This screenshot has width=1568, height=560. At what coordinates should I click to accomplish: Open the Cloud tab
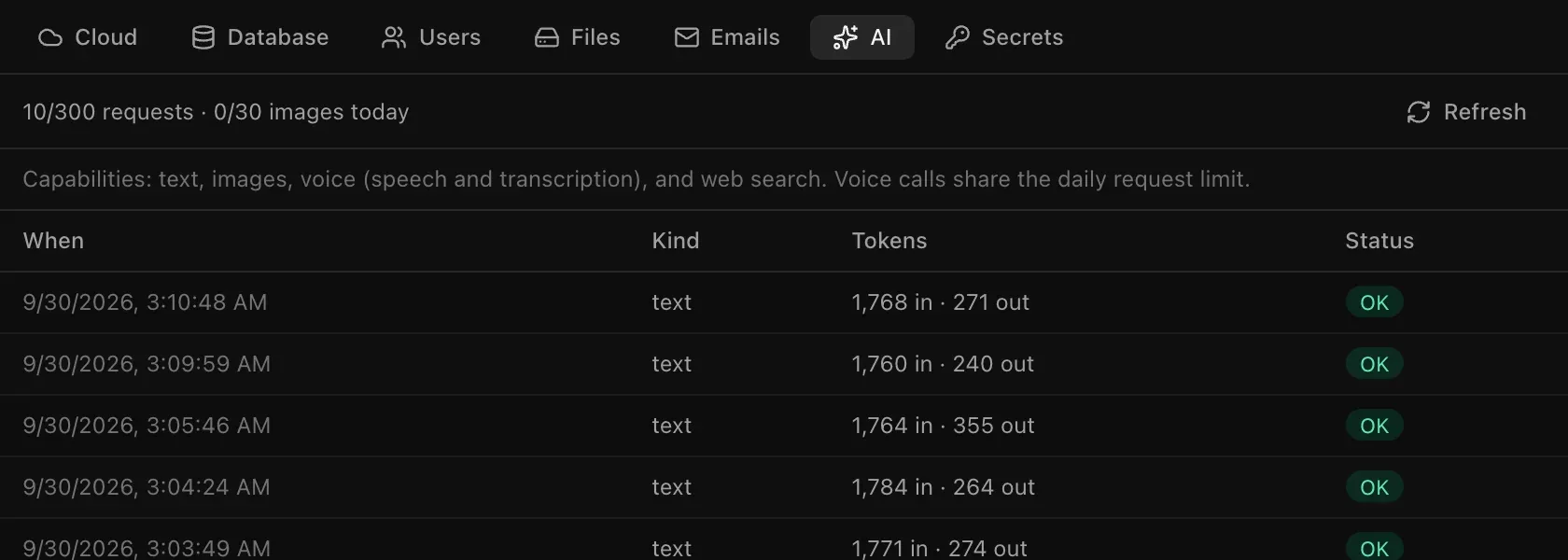tap(88, 37)
